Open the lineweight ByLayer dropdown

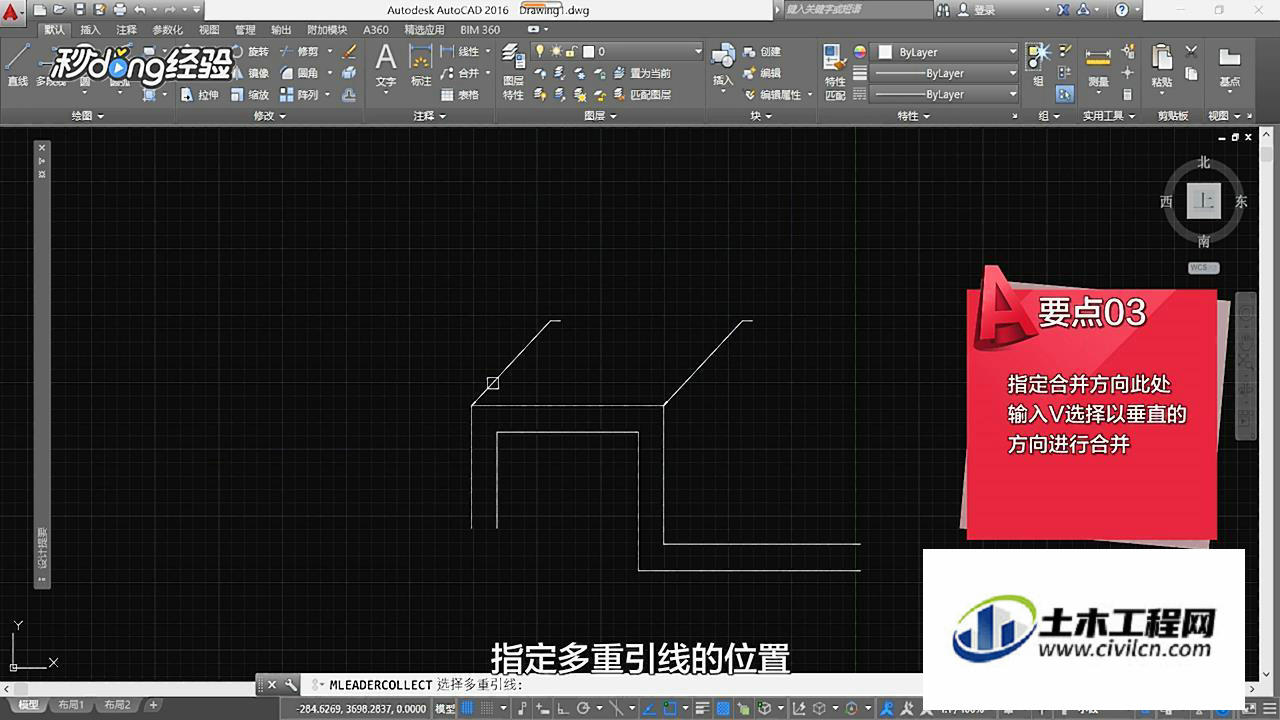coord(946,73)
